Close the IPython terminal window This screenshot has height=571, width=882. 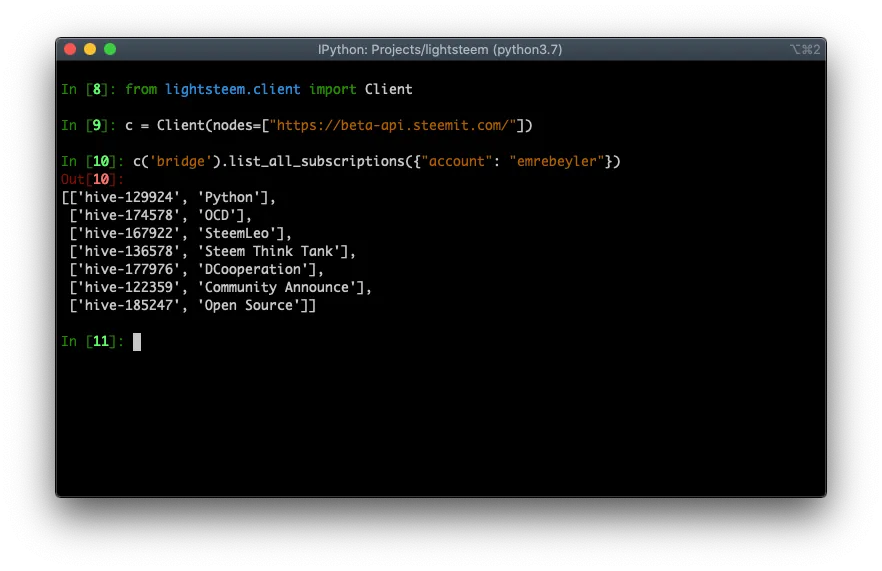click(x=70, y=50)
